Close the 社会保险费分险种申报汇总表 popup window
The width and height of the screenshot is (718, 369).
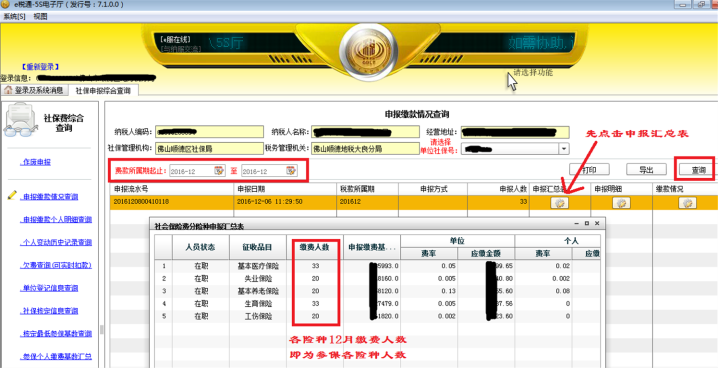pos(597,223)
